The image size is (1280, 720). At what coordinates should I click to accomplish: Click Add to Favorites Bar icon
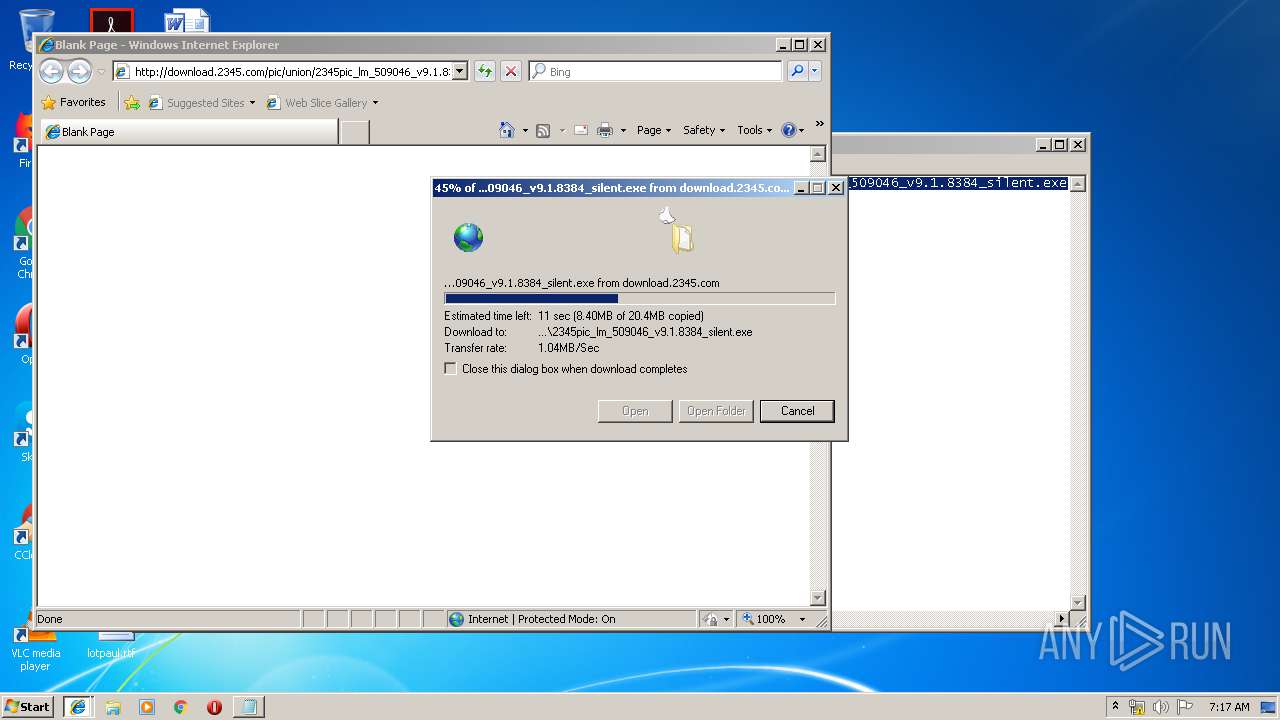coord(132,102)
